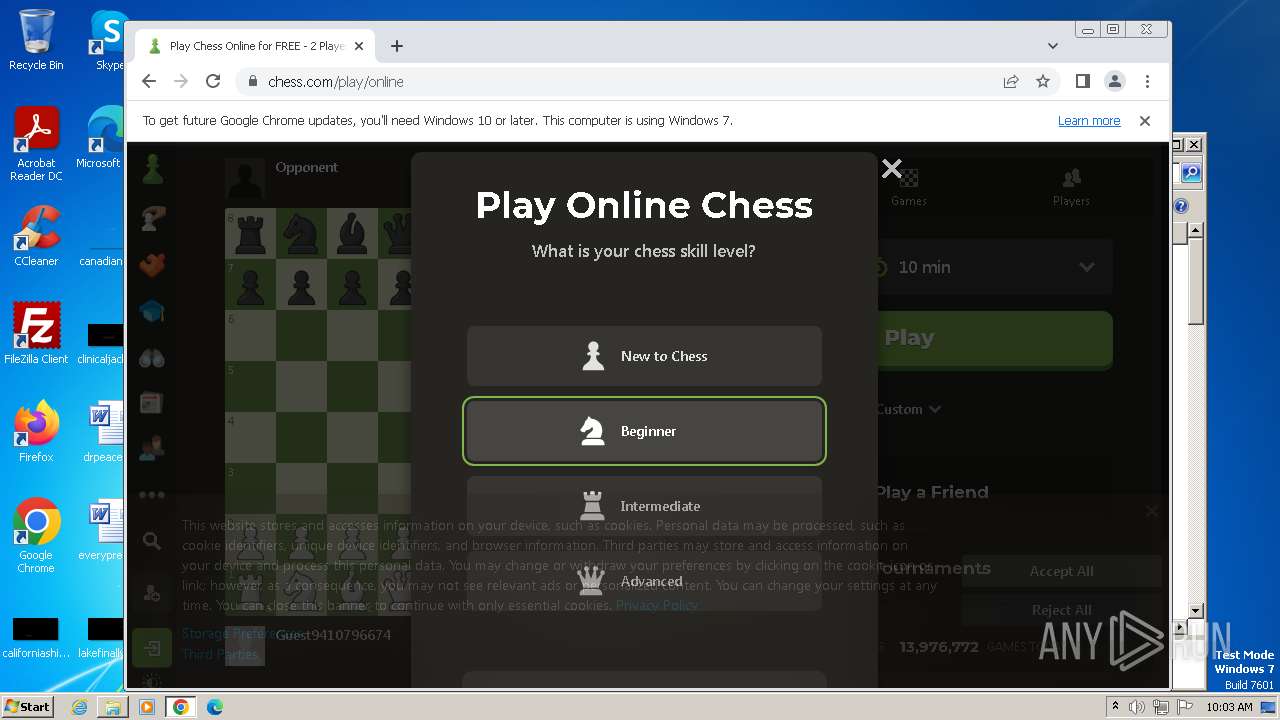The image size is (1280, 720).
Task: Open Google Chrome desktop shortcut
Action: point(36,536)
